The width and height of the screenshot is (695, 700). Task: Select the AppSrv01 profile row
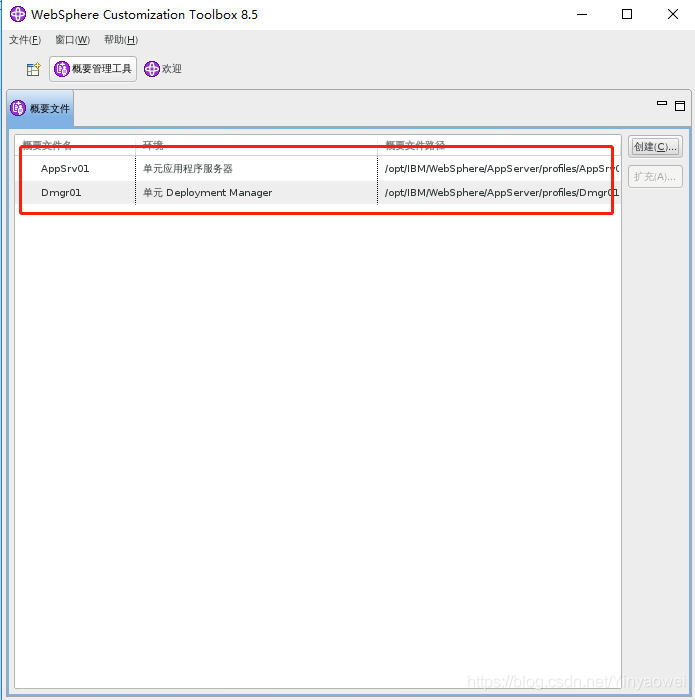(x=318, y=169)
